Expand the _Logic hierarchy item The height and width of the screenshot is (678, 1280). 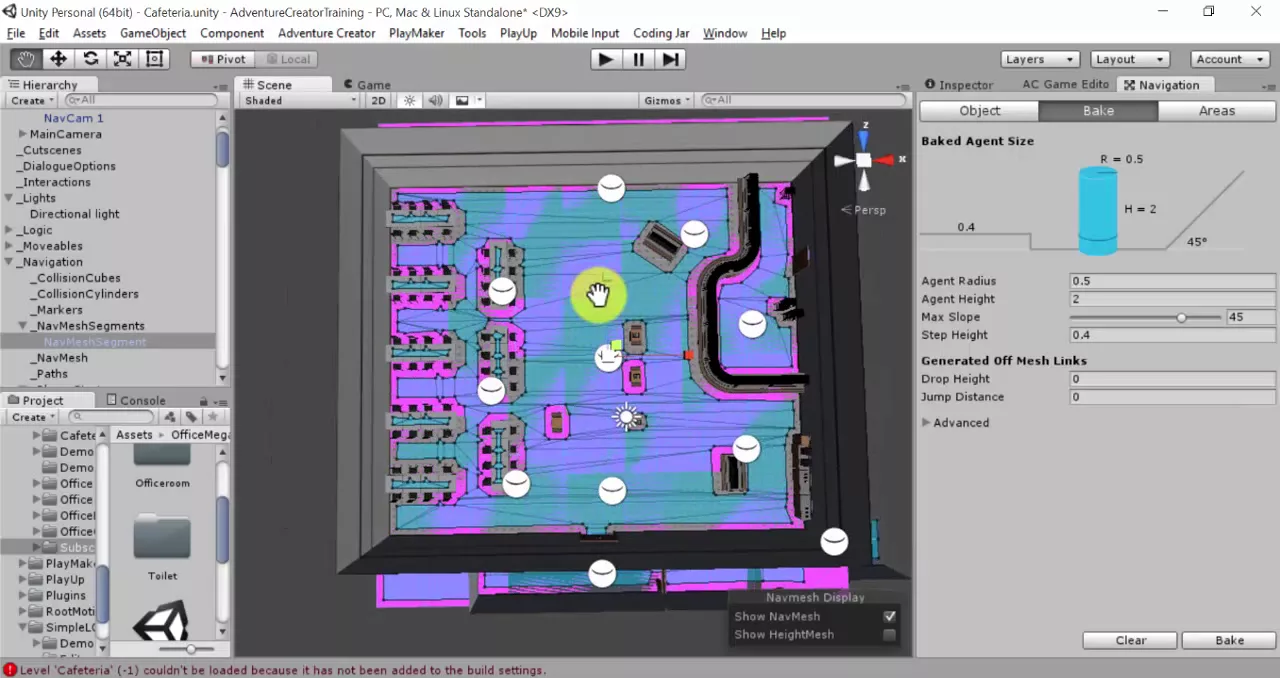(9, 230)
